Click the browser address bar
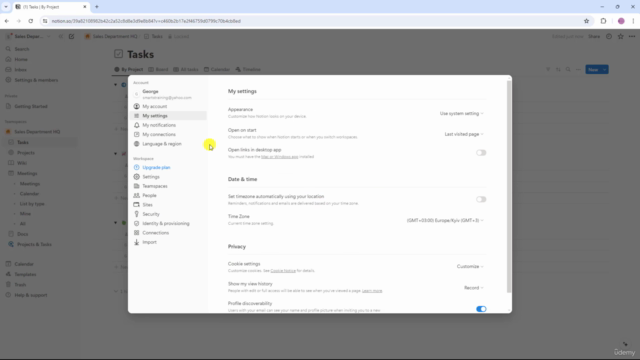The height and width of the screenshot is (360, 640). (x=314, y=21)
